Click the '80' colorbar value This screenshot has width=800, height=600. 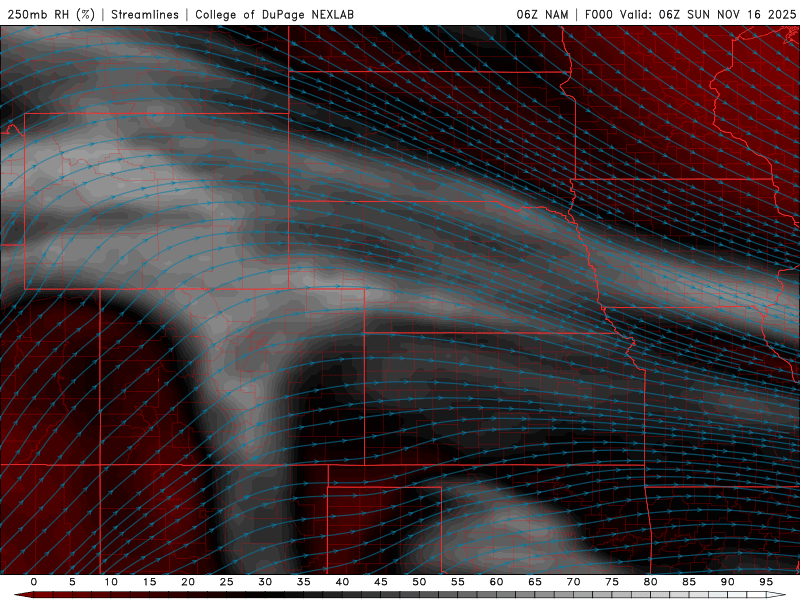point(650,582)
